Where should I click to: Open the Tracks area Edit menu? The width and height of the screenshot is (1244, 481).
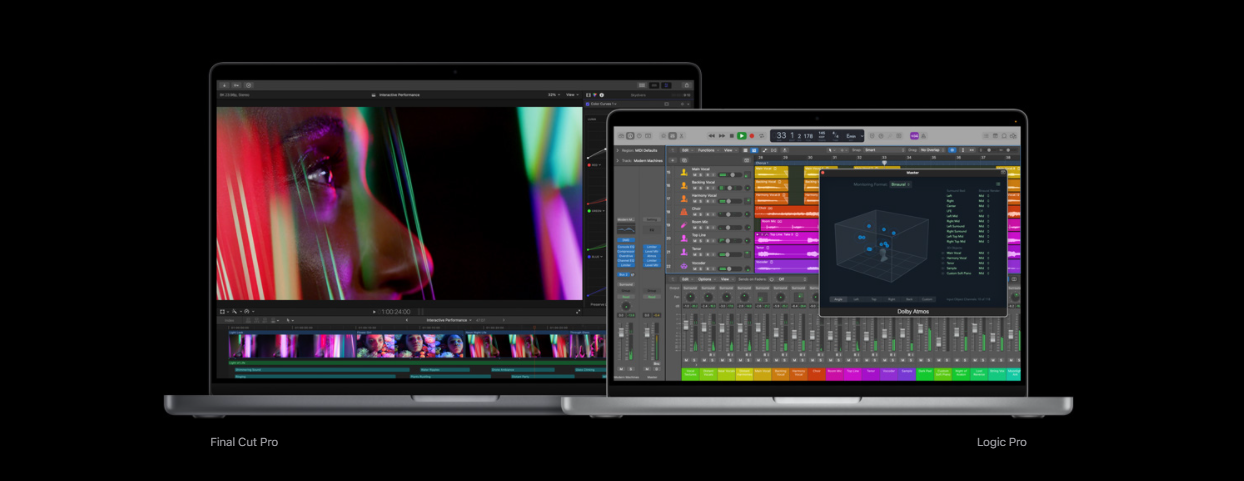[x=686, y=150]
